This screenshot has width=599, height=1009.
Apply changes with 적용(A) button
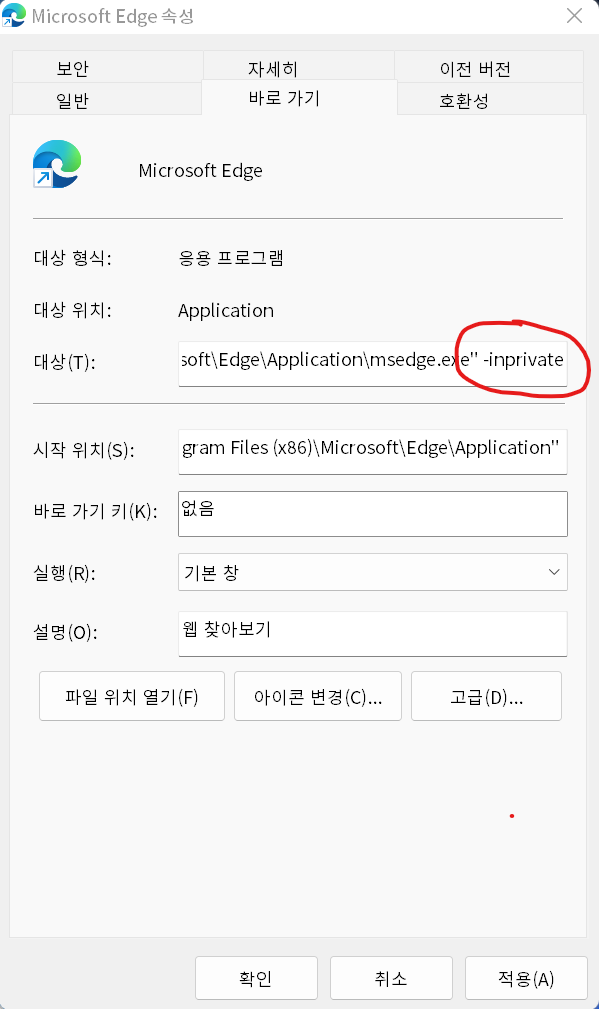pos(526,978)
